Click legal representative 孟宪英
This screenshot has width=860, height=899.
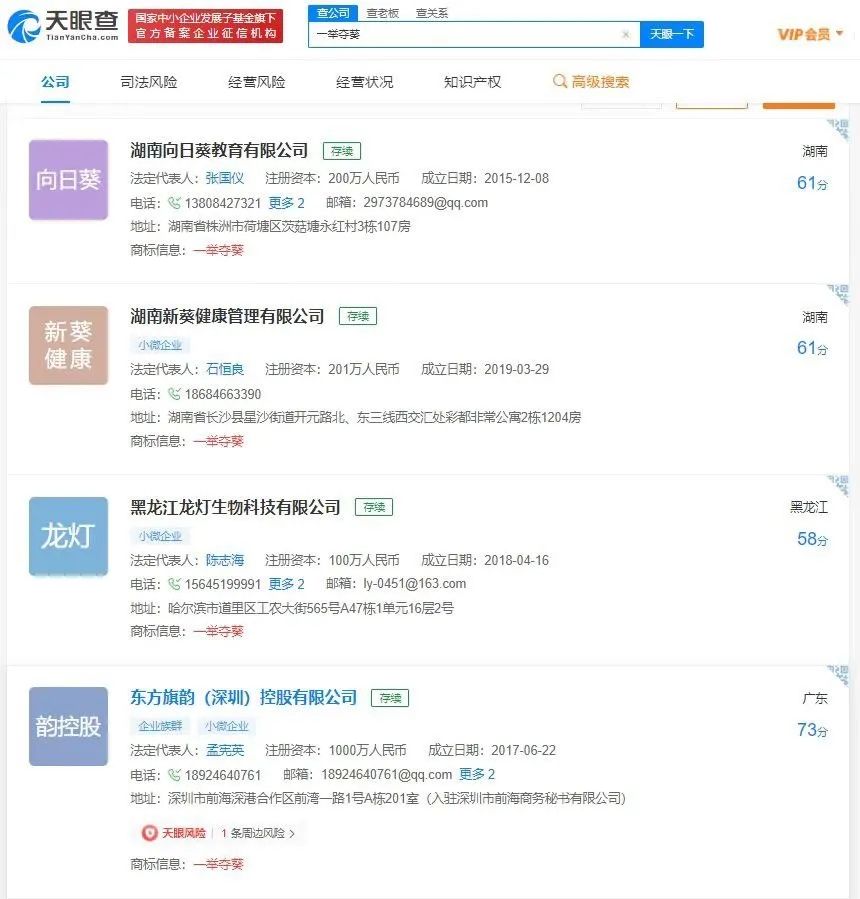tap(225, 750)
